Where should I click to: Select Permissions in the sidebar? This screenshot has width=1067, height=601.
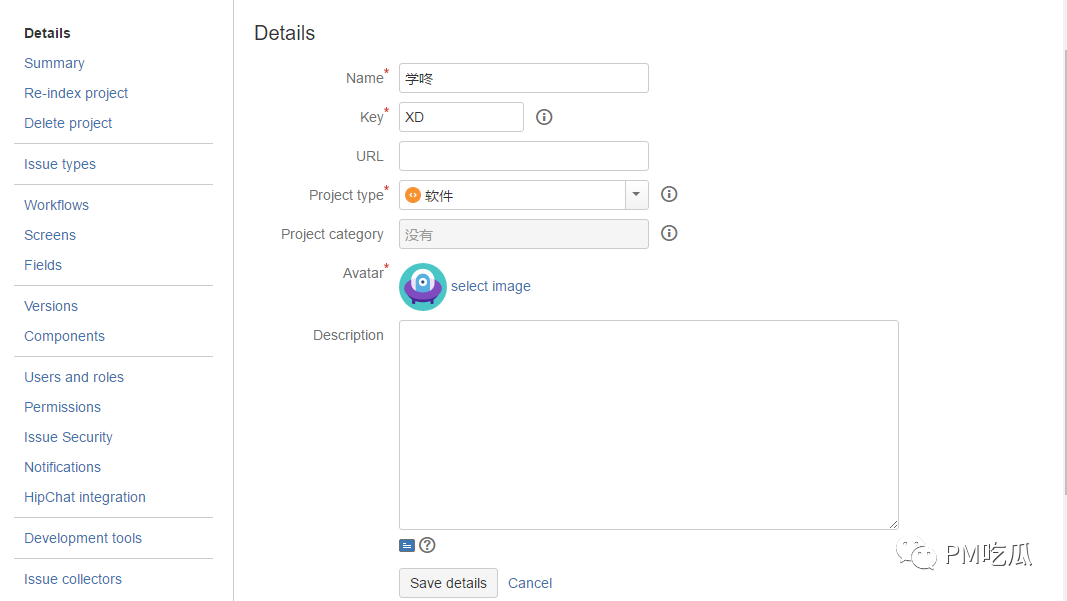coord(62,407)
